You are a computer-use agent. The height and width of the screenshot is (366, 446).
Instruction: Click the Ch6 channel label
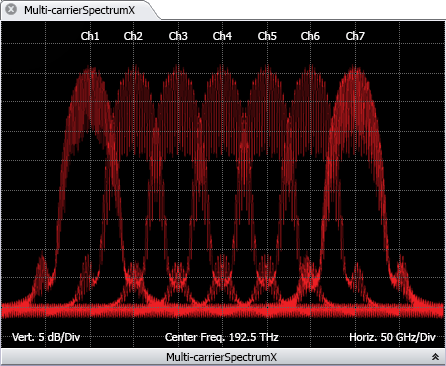coord(310,36)
